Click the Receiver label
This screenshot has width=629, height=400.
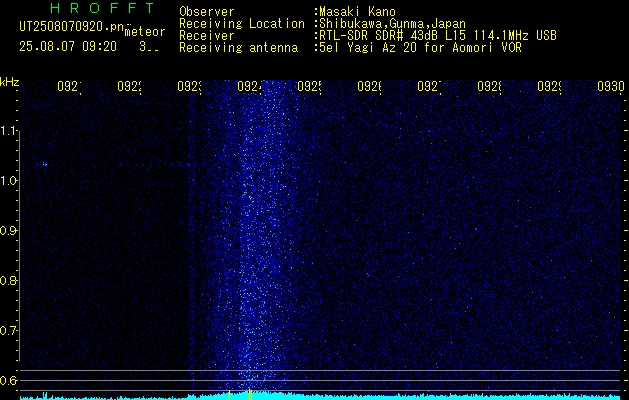207,36
